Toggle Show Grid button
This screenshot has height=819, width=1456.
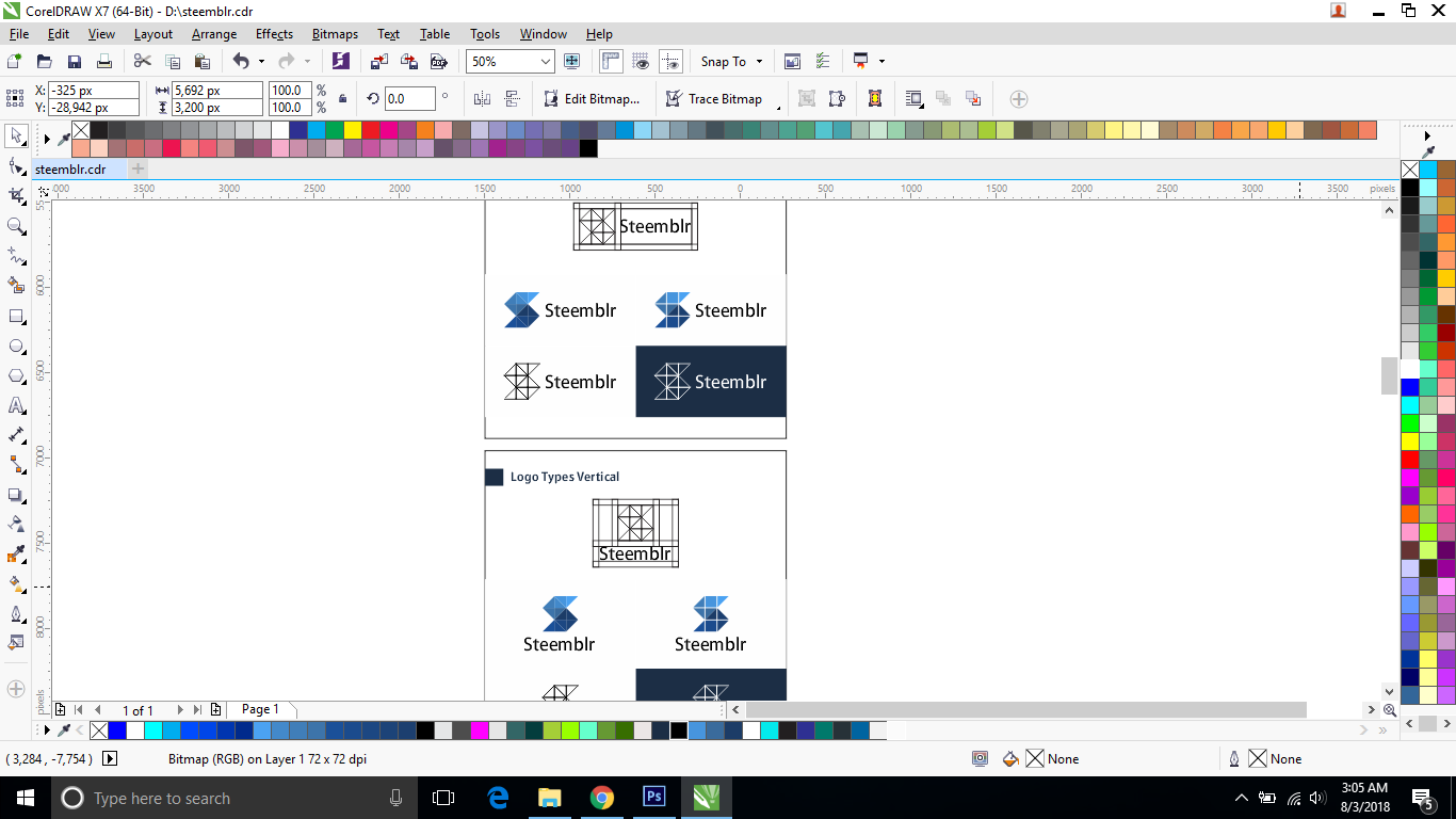[x=641, y=61]
